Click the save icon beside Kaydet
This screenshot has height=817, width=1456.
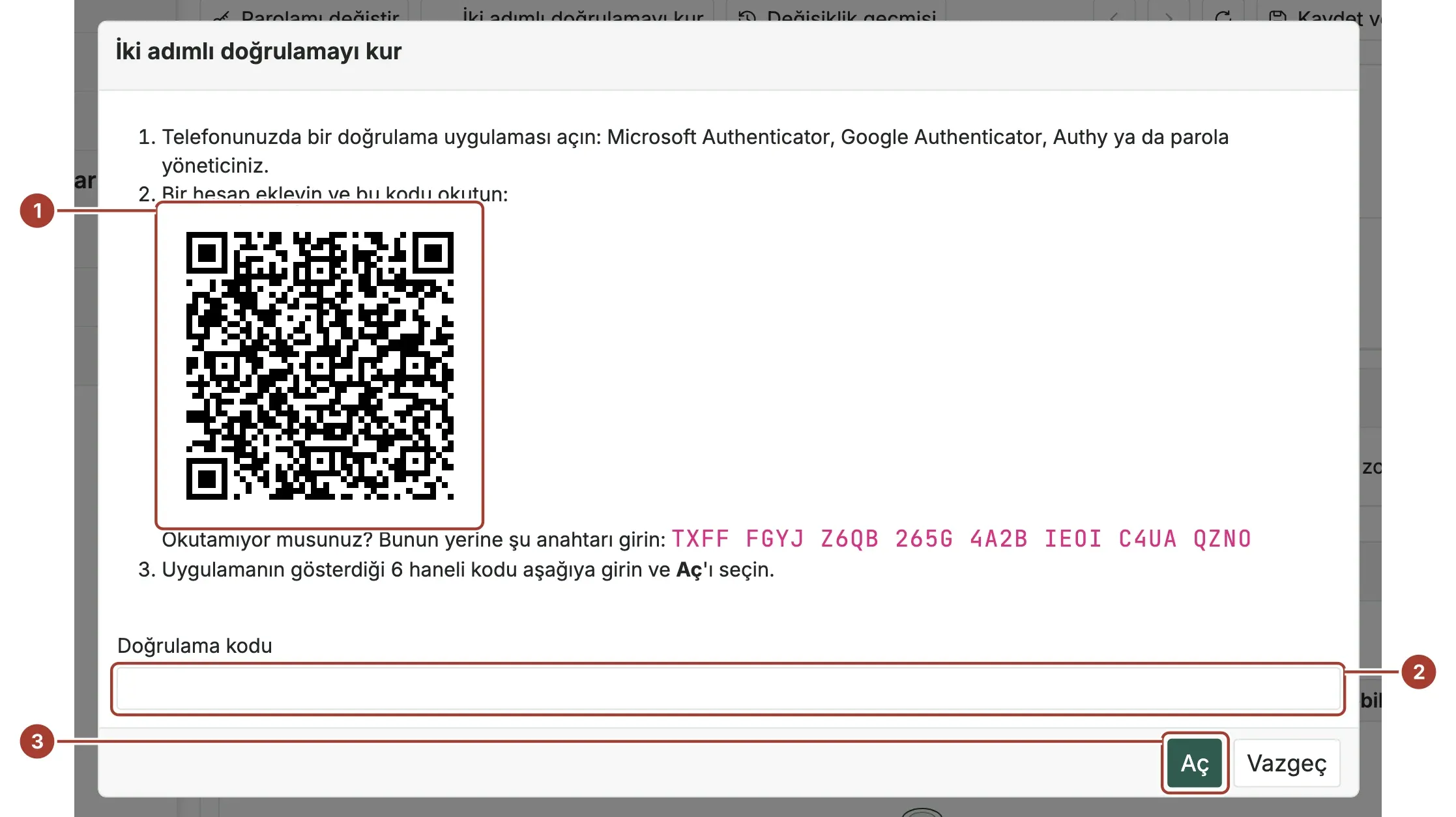click(x=1277, y=17)
